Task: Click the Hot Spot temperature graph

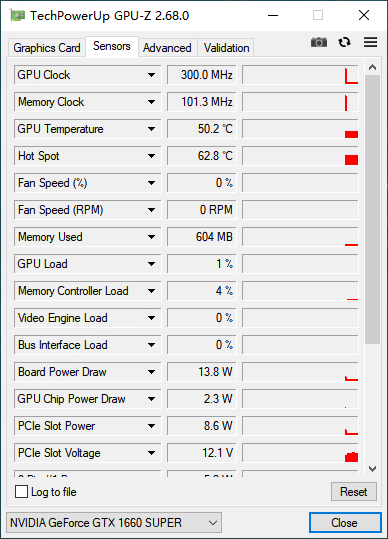Action: click(300, 156)
